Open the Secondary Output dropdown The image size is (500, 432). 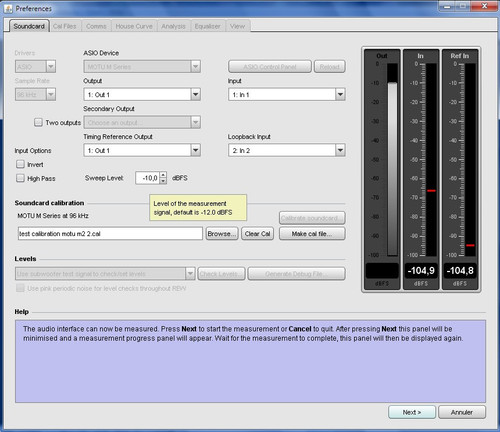tap(142, 122)
